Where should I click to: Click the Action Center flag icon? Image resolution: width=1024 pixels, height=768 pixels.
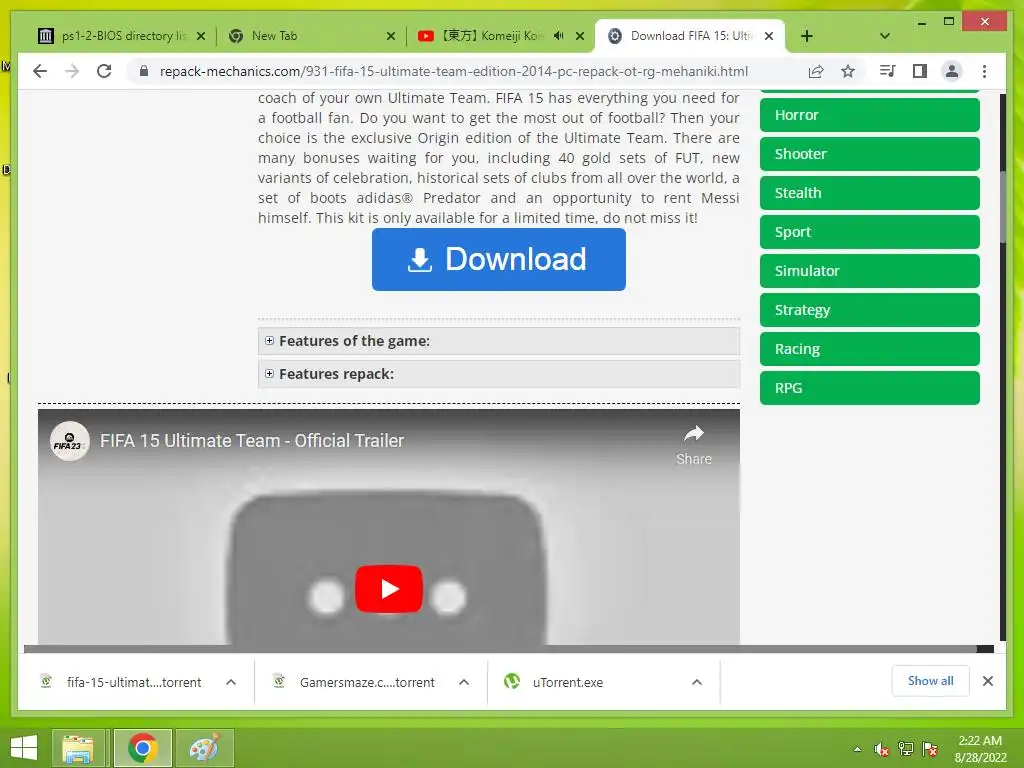pyautogui.click(x=930, y=749)
